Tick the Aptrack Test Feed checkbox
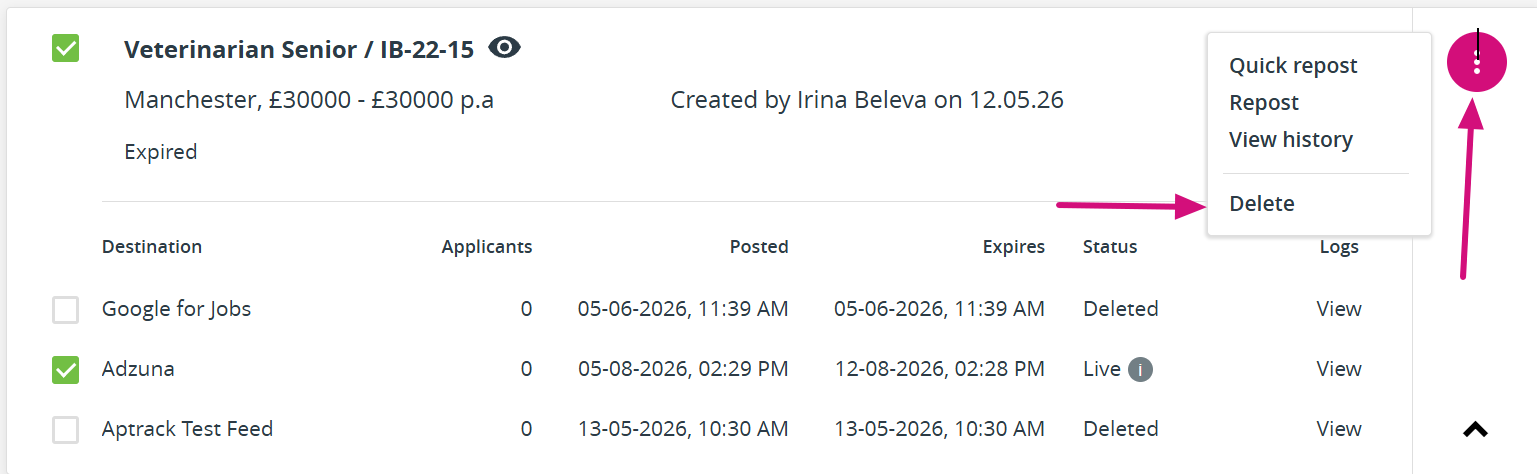The height and width of the screenshot is (474, 1537). (x=66, y=430)
